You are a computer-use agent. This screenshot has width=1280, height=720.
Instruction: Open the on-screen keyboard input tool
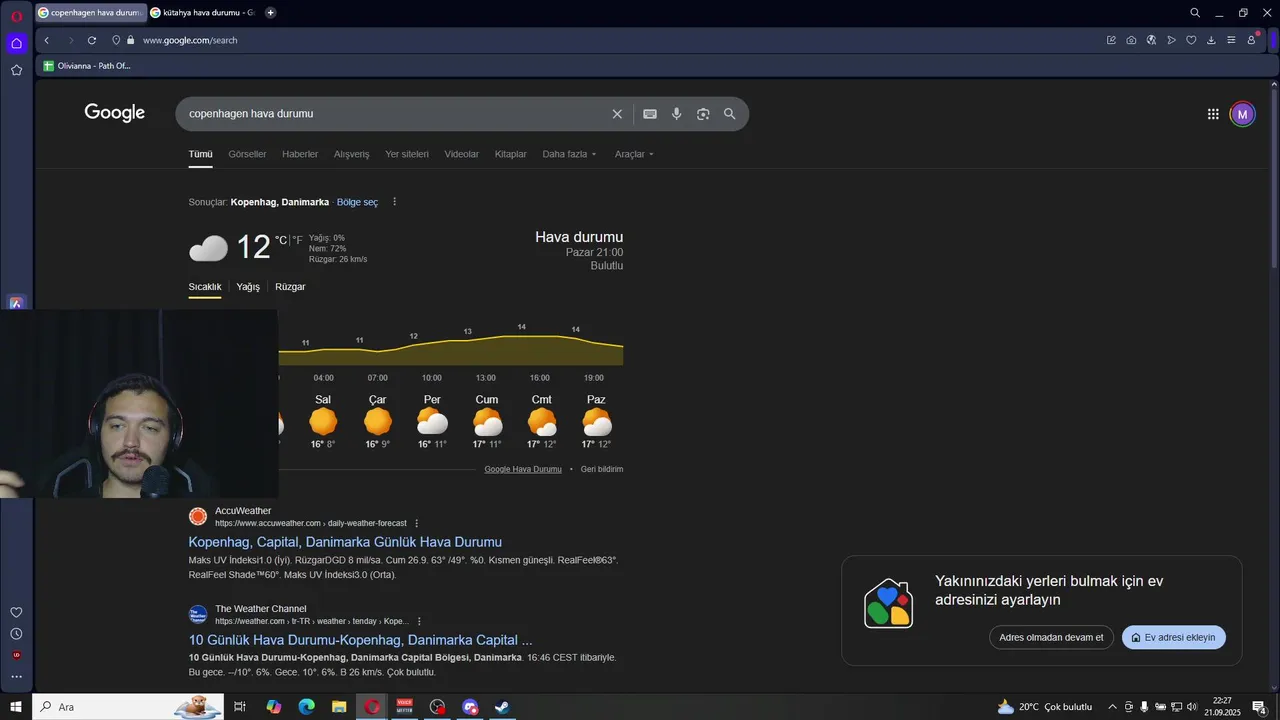tap(650, 114)
